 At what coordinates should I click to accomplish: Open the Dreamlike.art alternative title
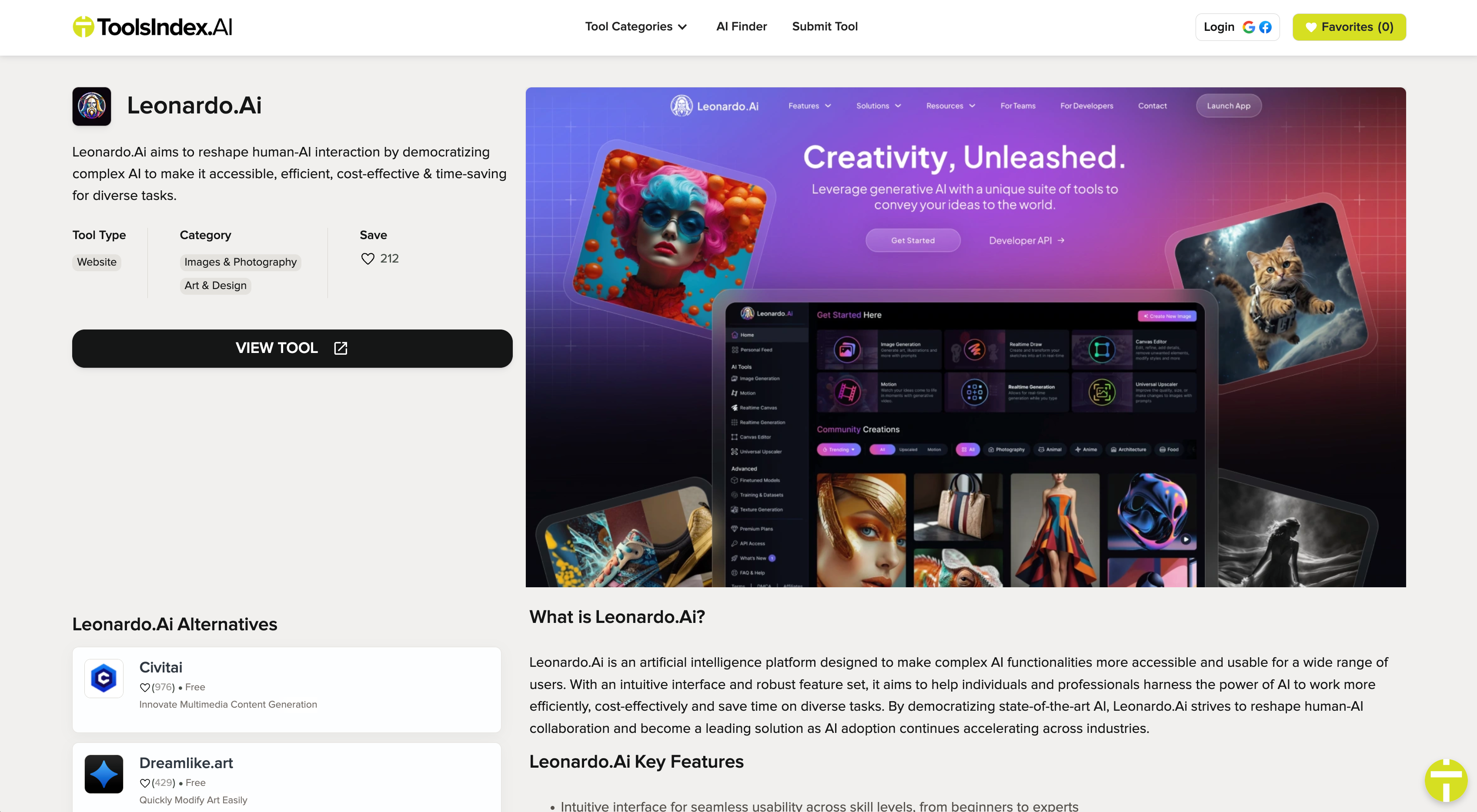coord(186,763)
